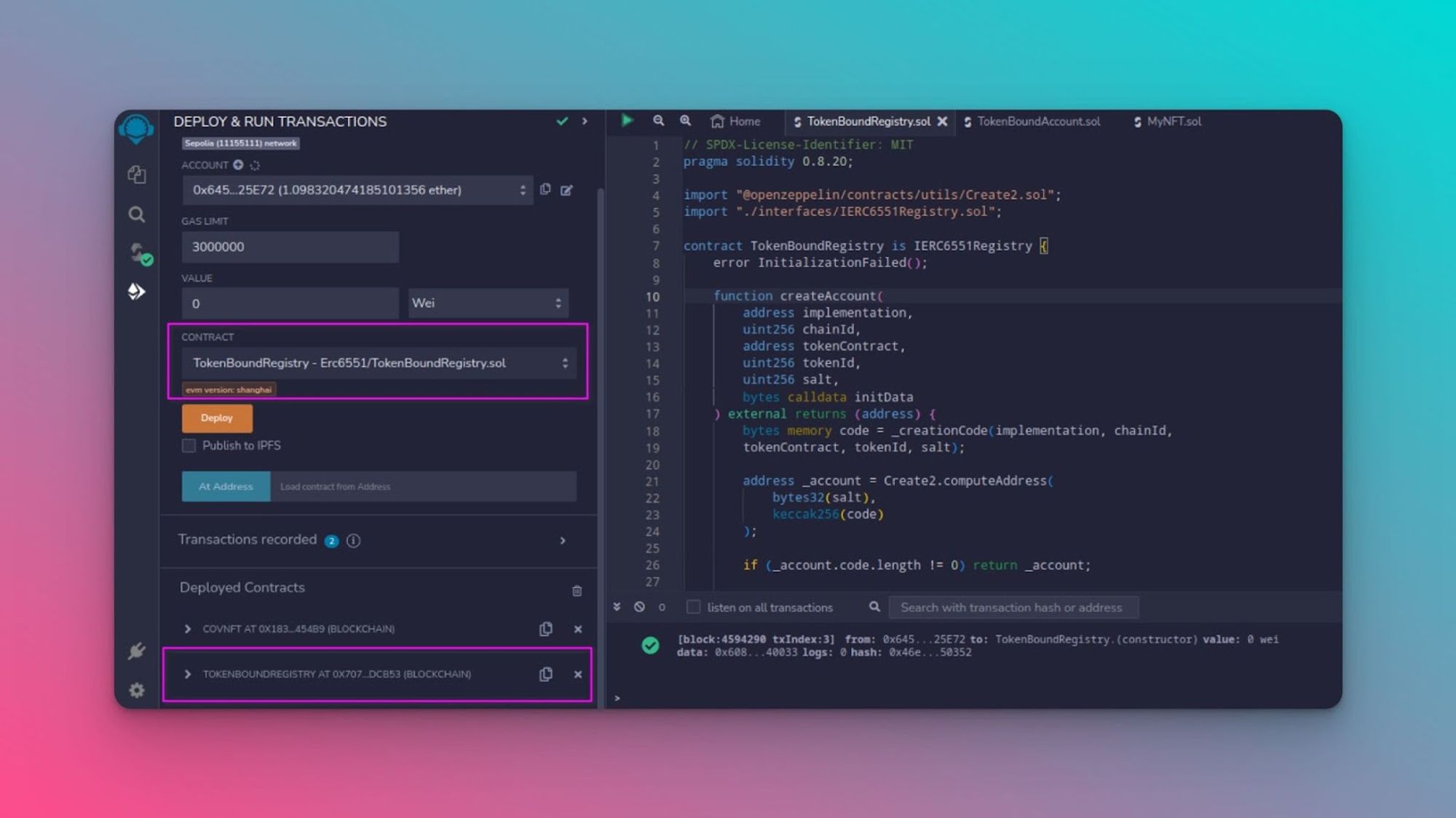The width and height of the screenshot is (1456, 818).
Task: Click the green success check on transaction log
Action: click(x=650, y=646)
